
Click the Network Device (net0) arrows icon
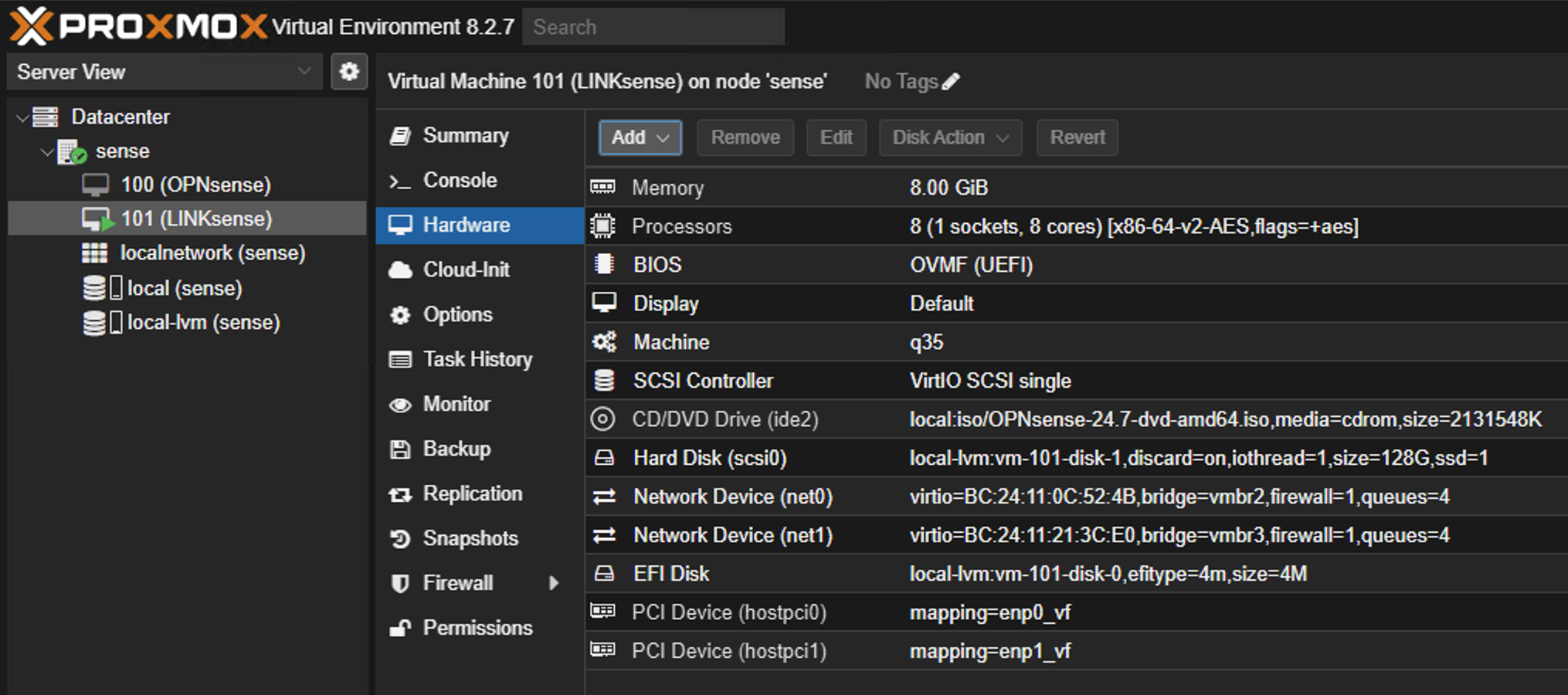pyautogui.click(x=604, y=497)
